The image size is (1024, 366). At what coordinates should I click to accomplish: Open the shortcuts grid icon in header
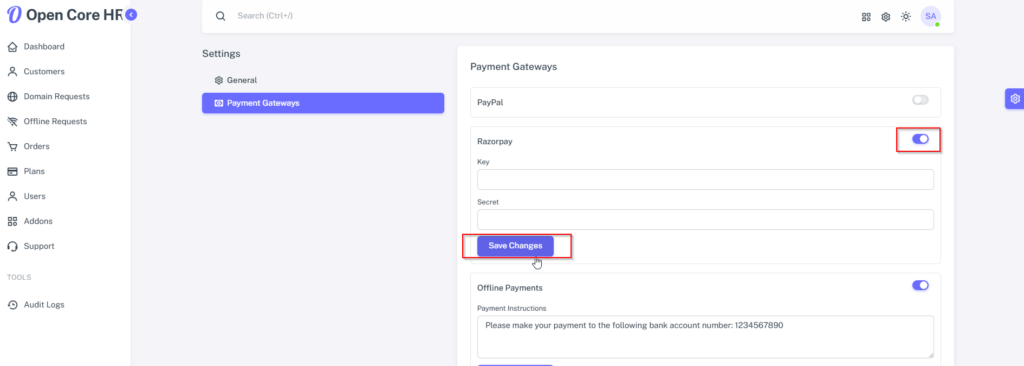(866, 17)
